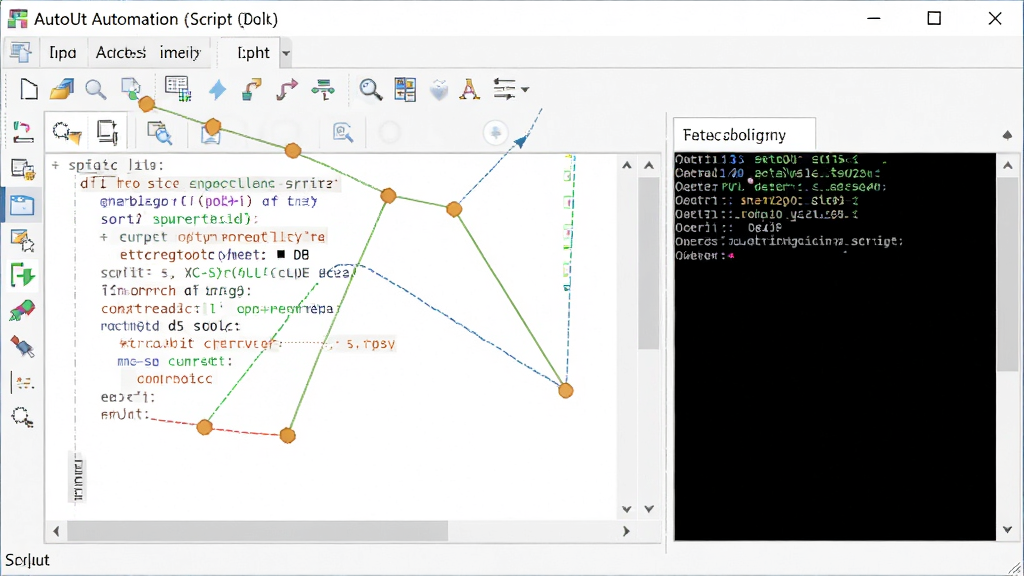Click the editor horizontal scrollbar left arrow
Image resolution: width=1024 pixels, height=576 pixels.
pyautogui.click(x=56, y=531)
